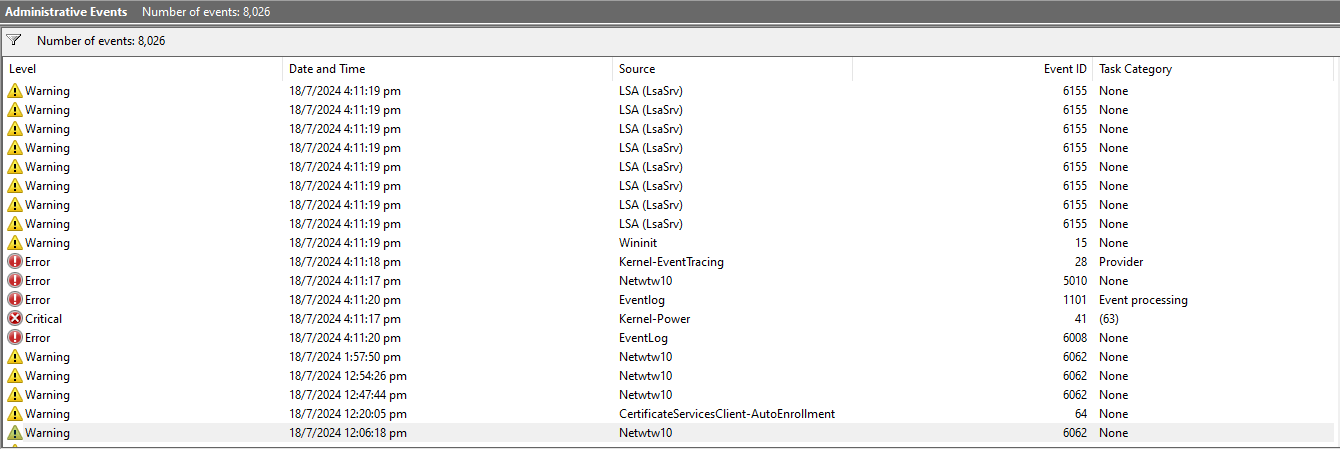The width and height of the screenshot is (1340, 449).
Task: Click warning icon of the CertificateServicesClient-AutoEnrollment event
Action: 15,414
